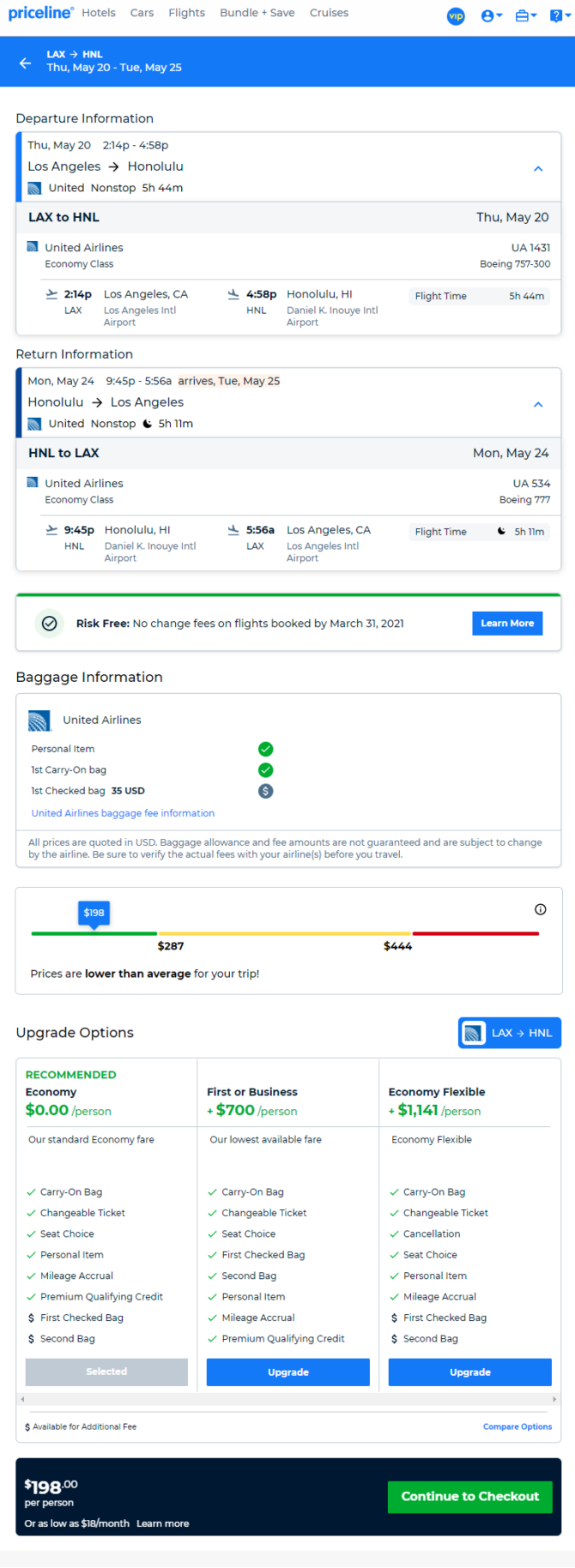The width and height of the screenshot is (575, 1568).
Task: Click First Checked Bag dollar icon in Economy
Action: coord(32,1318)
